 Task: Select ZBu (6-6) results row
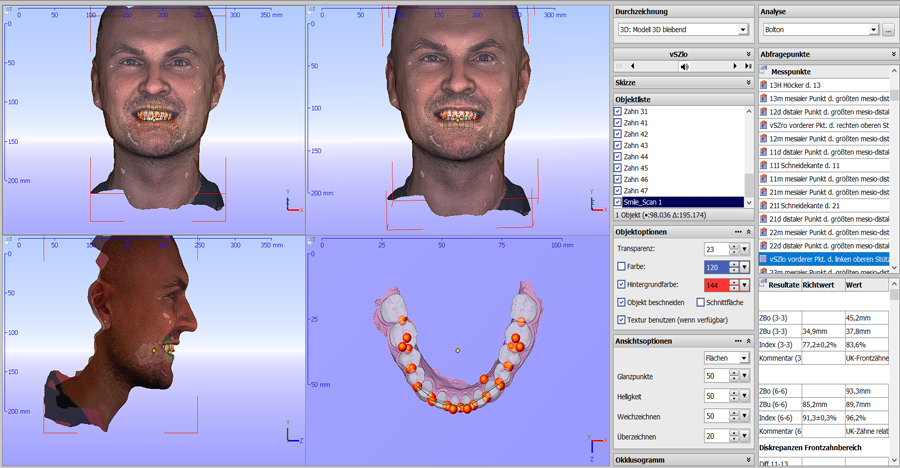tap(824, 404)
